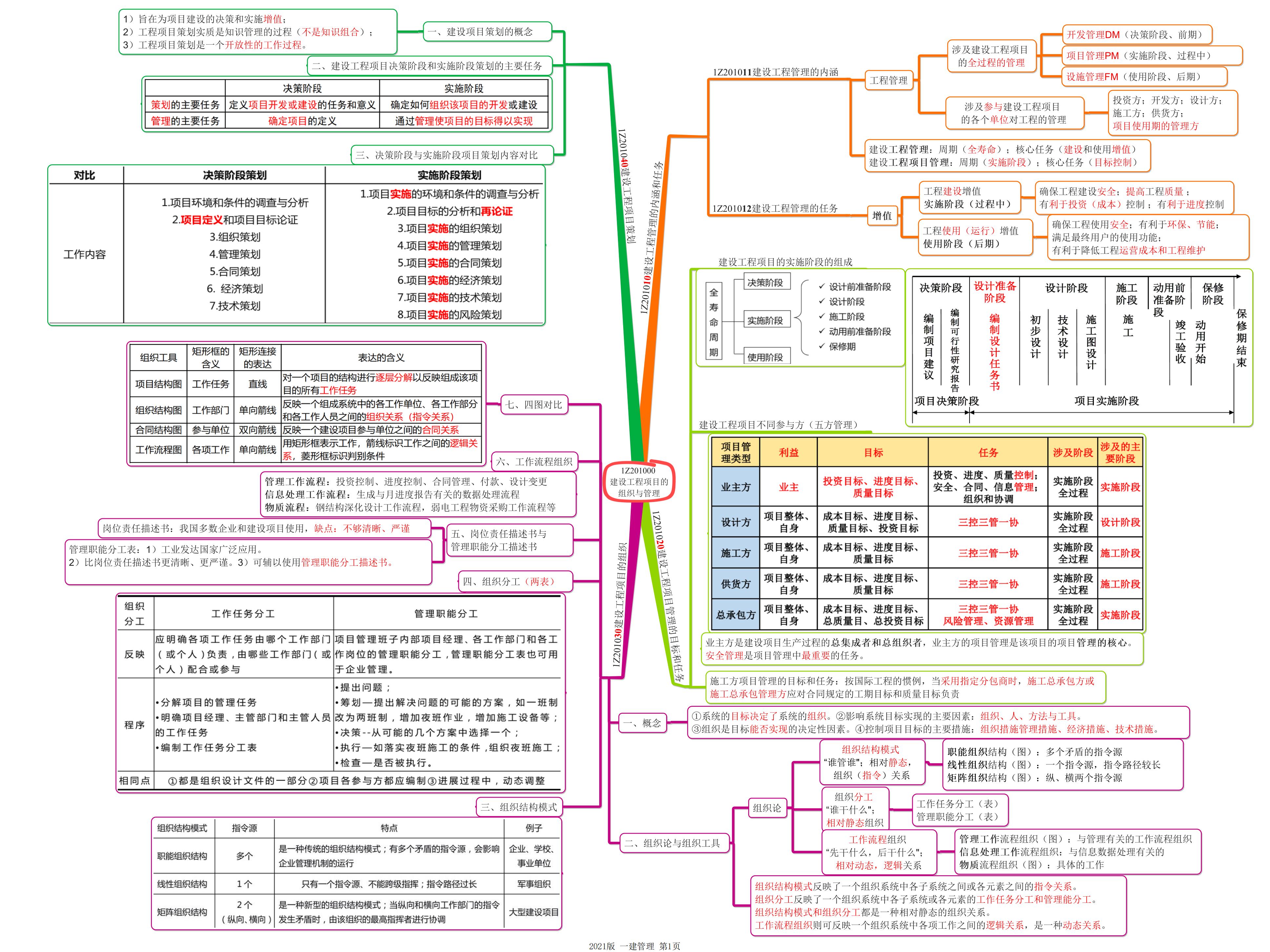Click node "二、建设工程项目决策阶段和实施阶段策划的主要任务"
1270x952 pixels.
click(429, 66)
